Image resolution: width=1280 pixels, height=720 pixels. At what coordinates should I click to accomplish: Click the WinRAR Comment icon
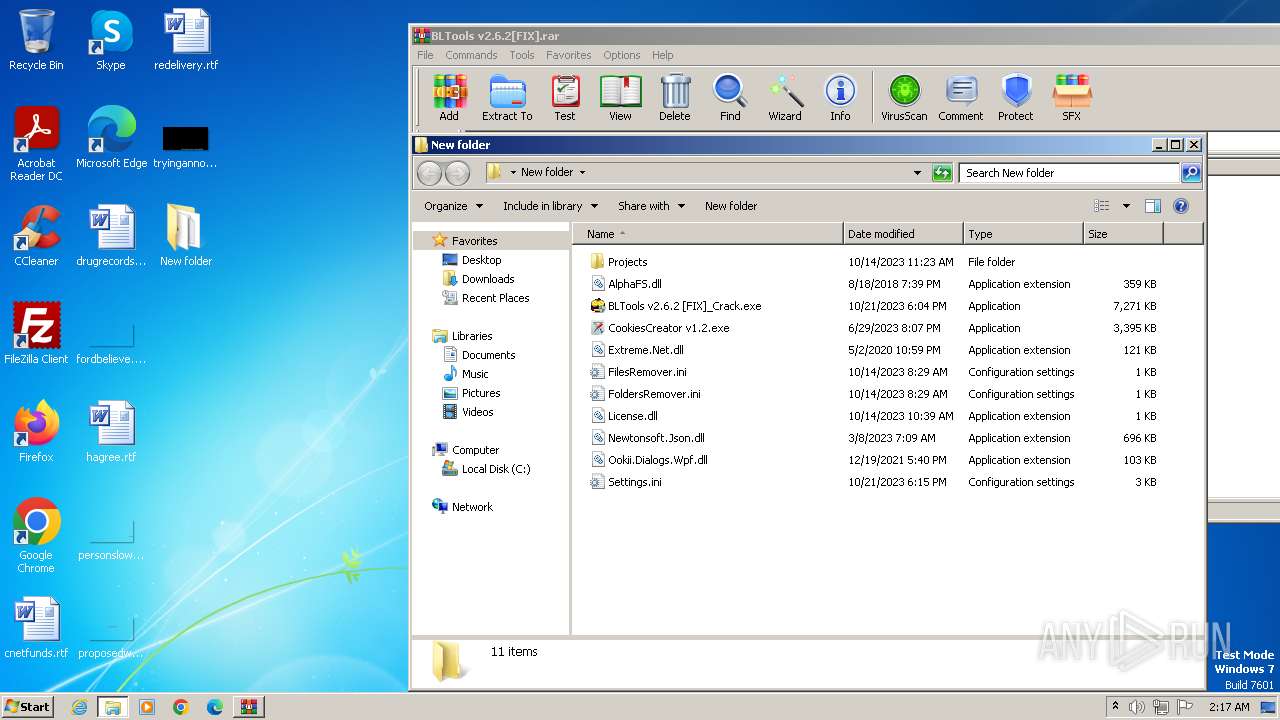click(961, 98)
